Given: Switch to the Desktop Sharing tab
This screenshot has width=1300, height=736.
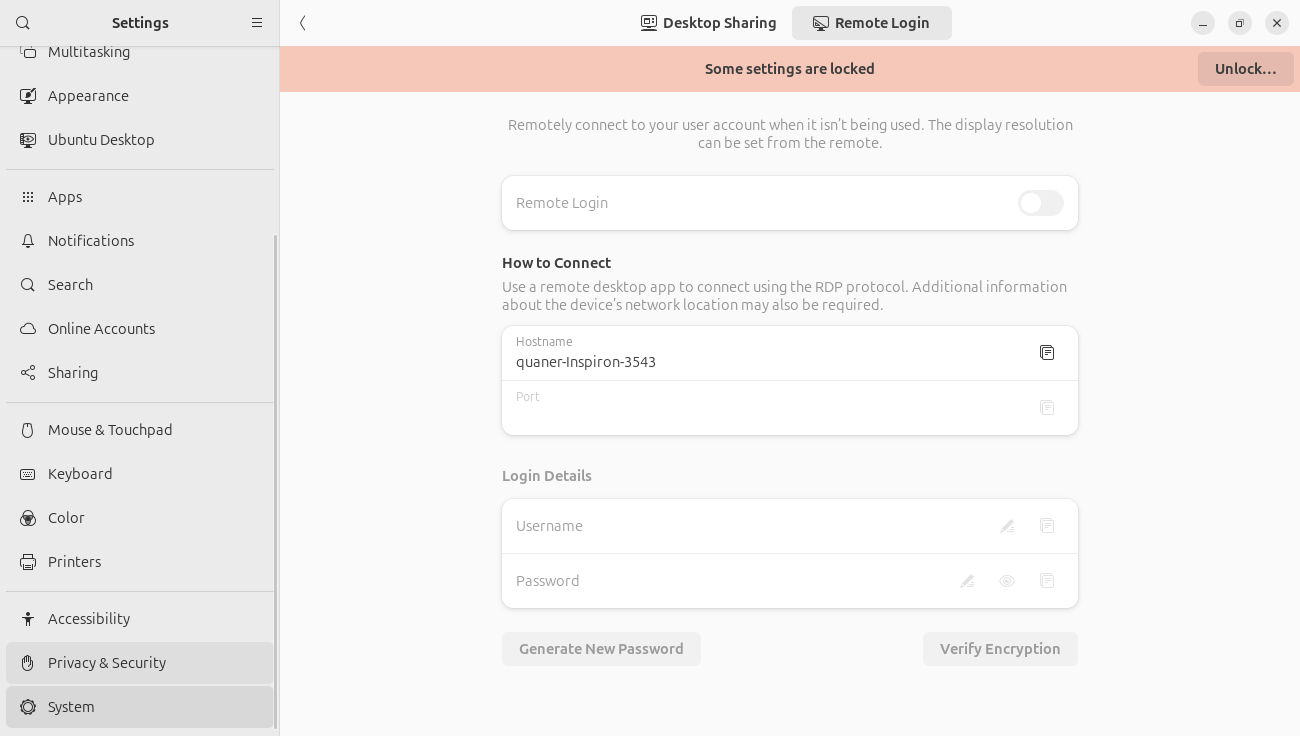Looking at the screenshot, I should [709, 23].
